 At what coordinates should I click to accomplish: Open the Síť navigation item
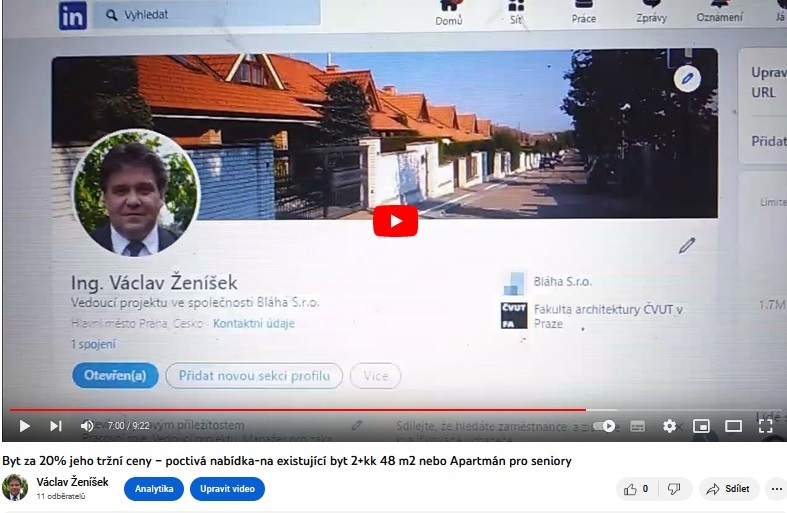coord(516,14)
